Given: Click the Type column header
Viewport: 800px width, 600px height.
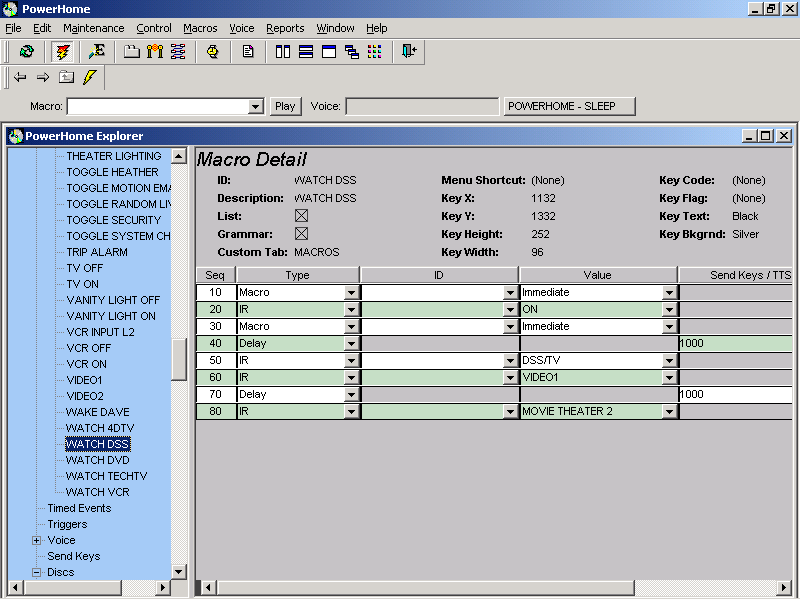Looking at the screenshot, I should (x=297, y=275).
